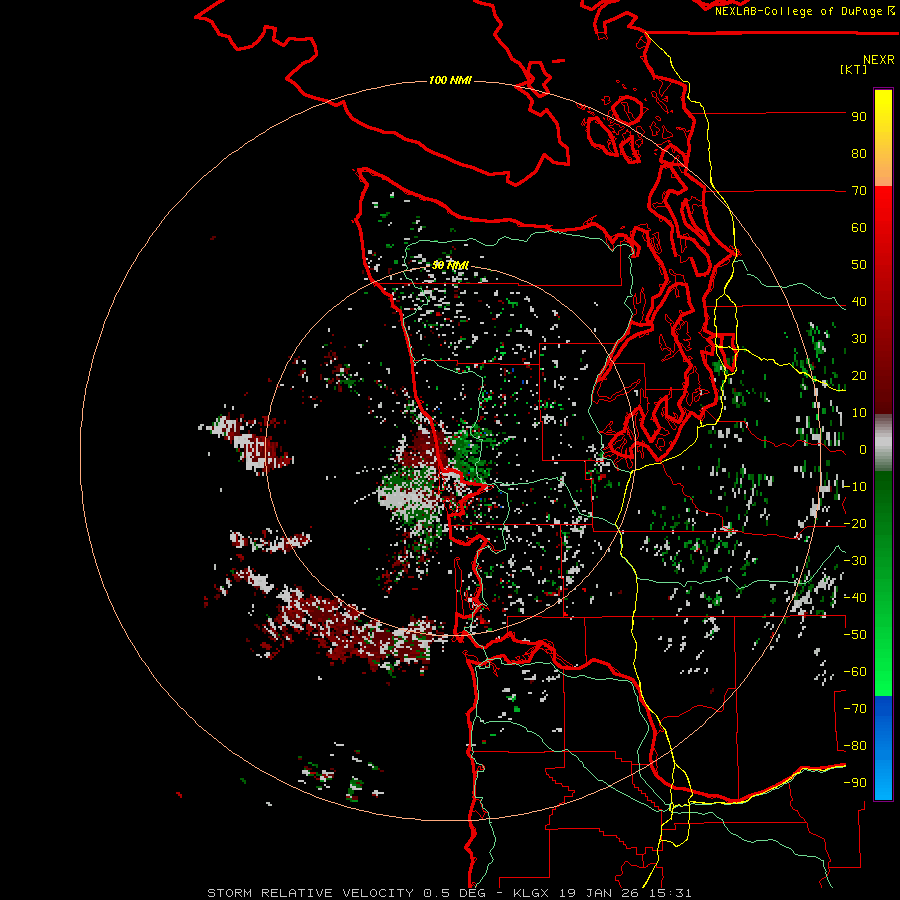900x900 pixels.
Task: Click the positive 50 scale label
Action: click(859, 265)
